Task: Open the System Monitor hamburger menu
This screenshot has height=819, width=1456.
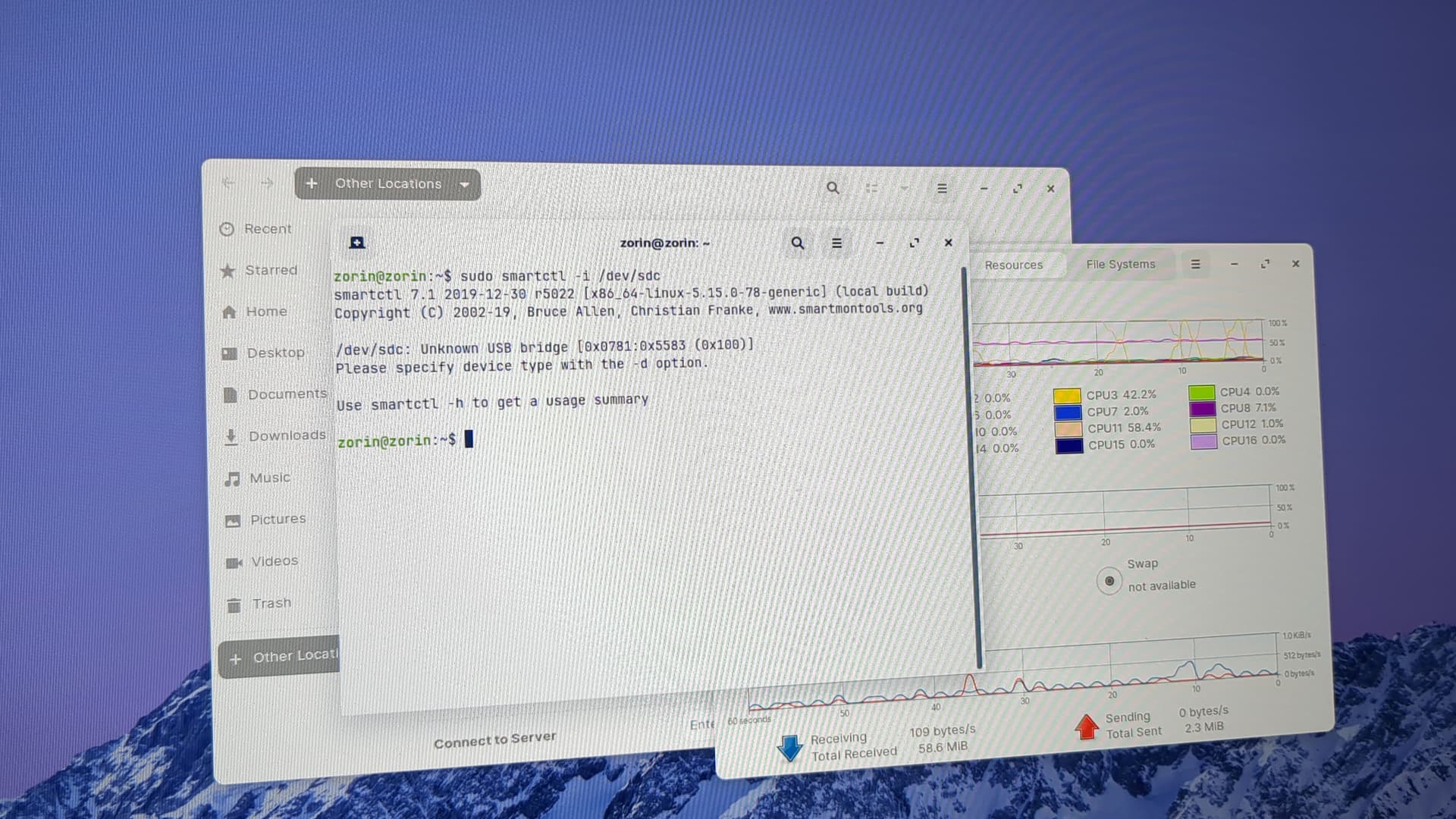Action: (x=1195, y=265)
